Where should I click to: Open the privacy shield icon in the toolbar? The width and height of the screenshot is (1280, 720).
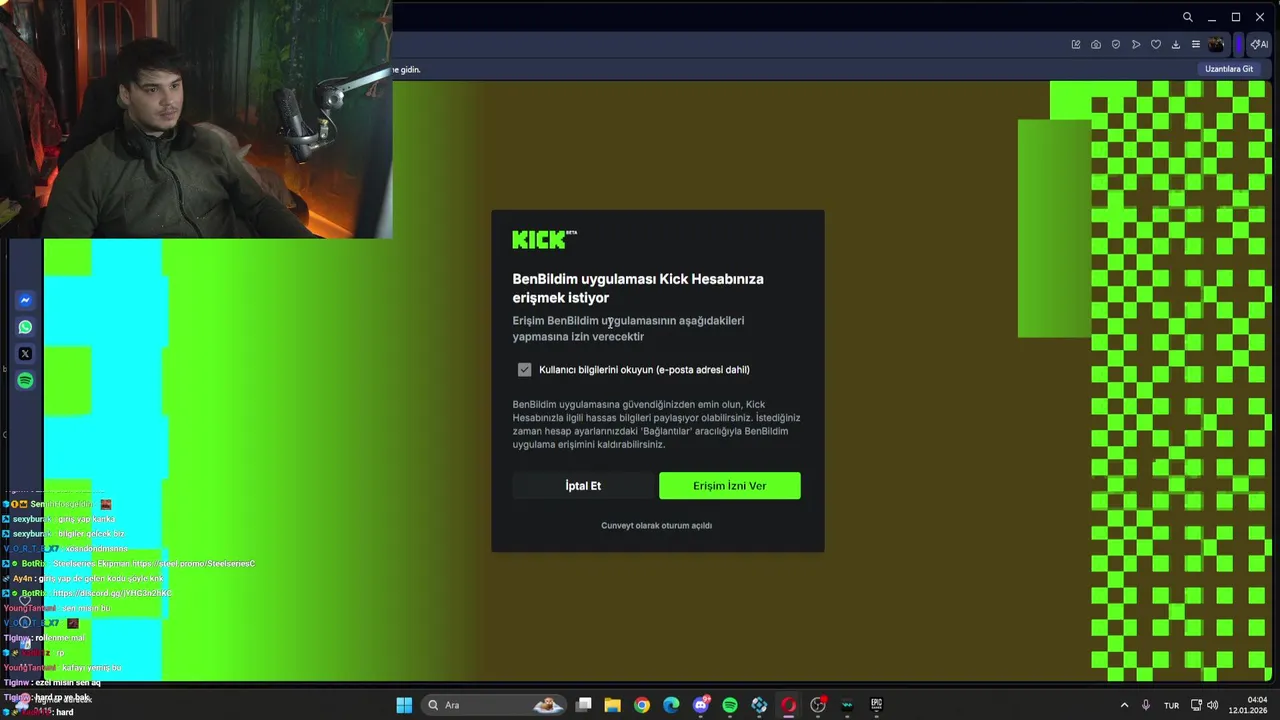tap(1116, 44)
